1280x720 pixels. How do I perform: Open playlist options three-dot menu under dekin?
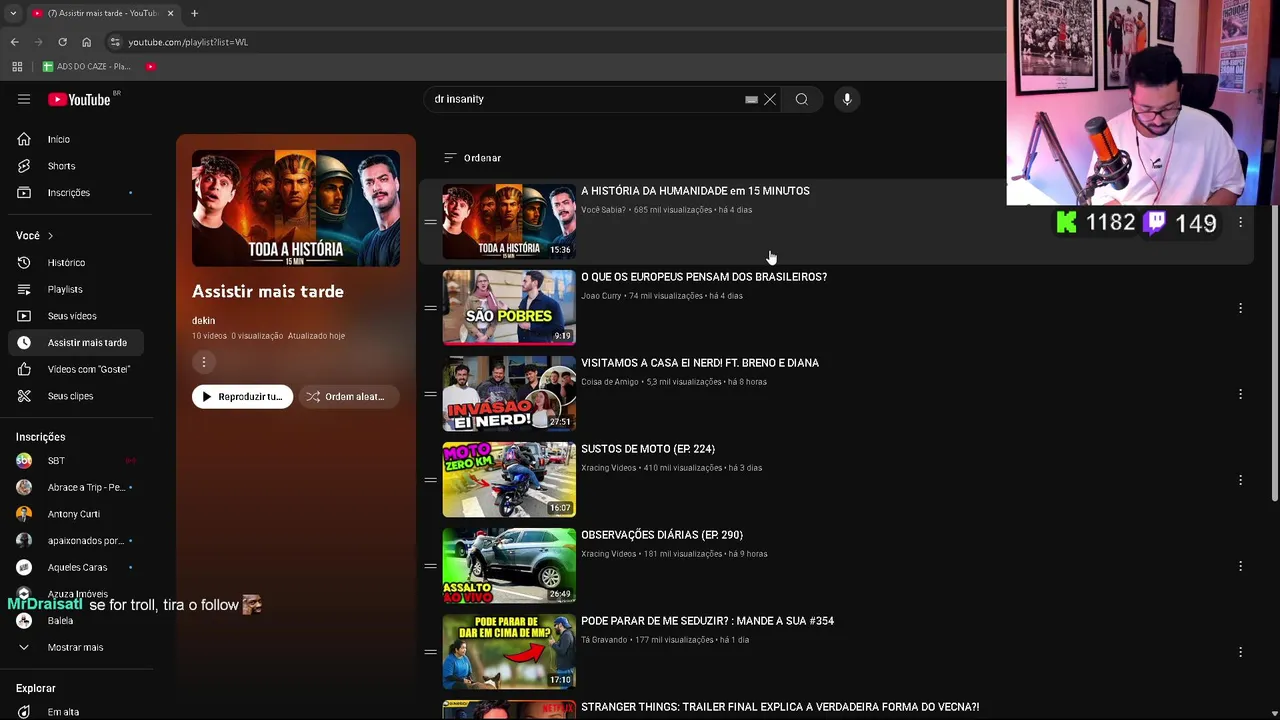tap(203, 362)
